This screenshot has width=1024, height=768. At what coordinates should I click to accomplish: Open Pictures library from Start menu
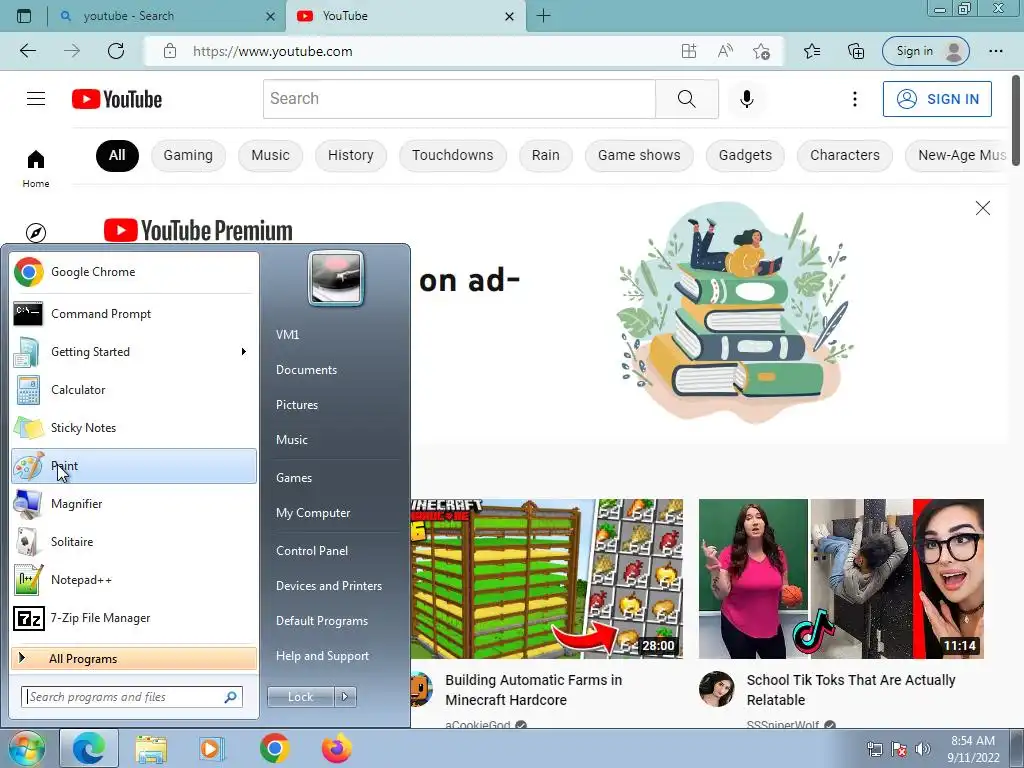pyautogui.click(x=296, y=405)
